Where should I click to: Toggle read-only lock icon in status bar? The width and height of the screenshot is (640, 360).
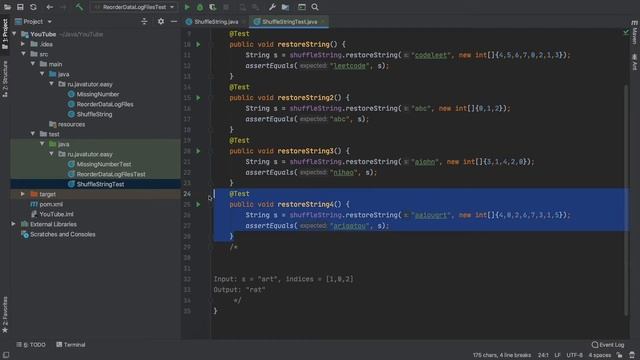tap(619, 355)
